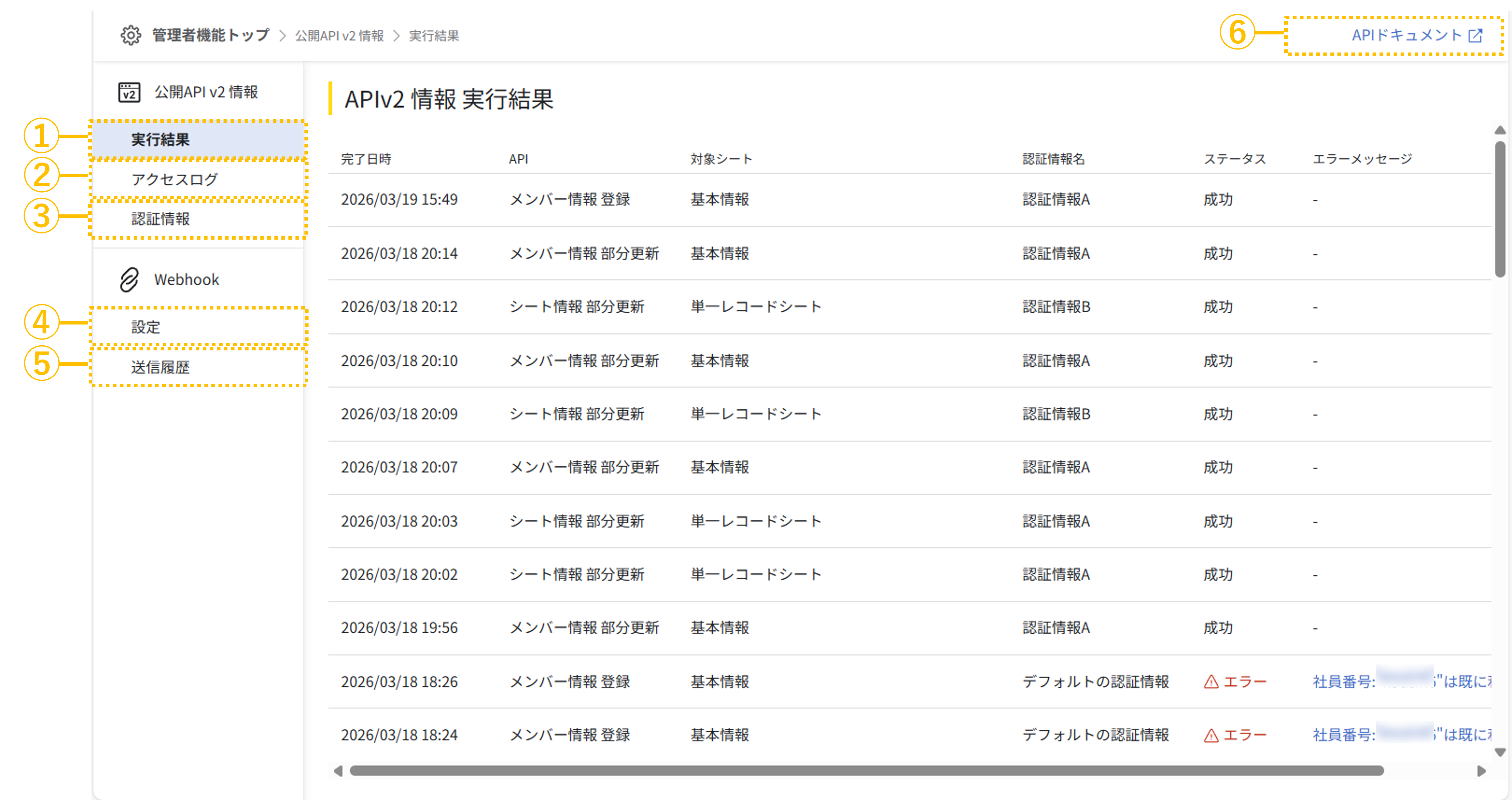This screenshot has width=1512, height=800.
Task: Click the table's scroll-up arrow
Action: tap(1500, 130)
